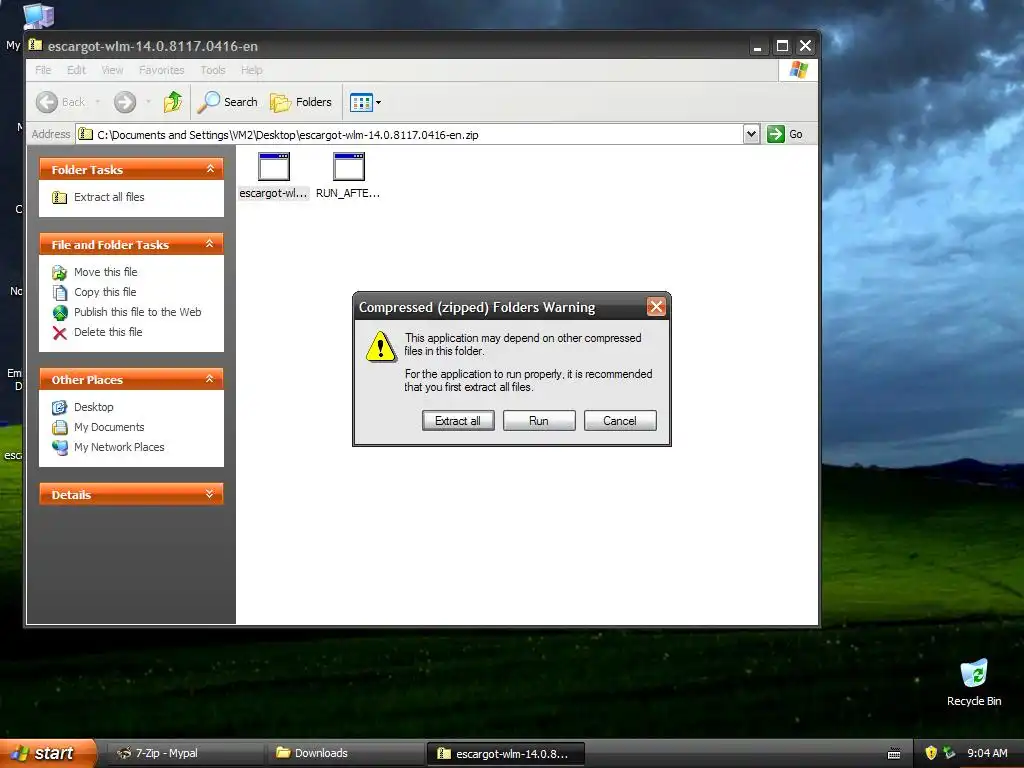Click the Go button
Screen dimensions: 1024x768
click(785, 134)
